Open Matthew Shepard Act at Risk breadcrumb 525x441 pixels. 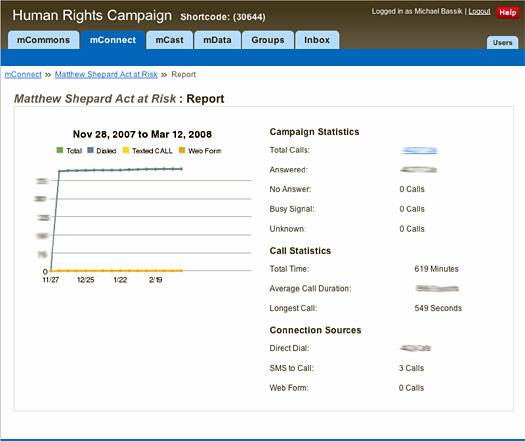click(106, 74)
